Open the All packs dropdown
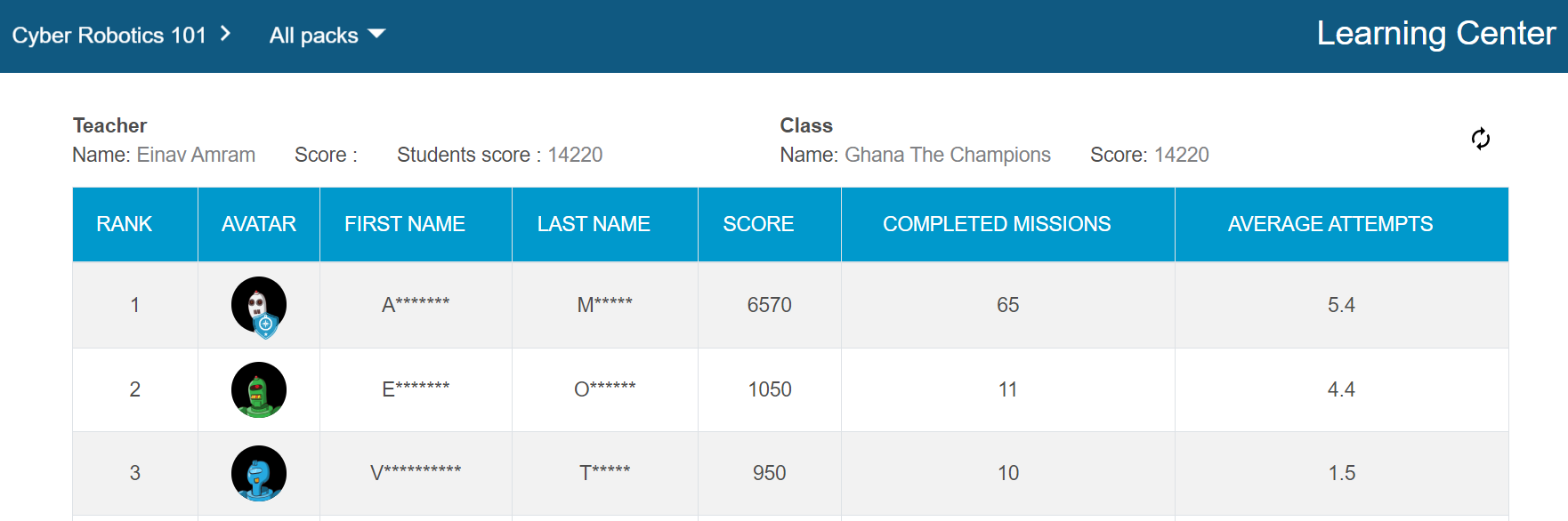Viewport: 1568px width, 521px height. [327, 36]
